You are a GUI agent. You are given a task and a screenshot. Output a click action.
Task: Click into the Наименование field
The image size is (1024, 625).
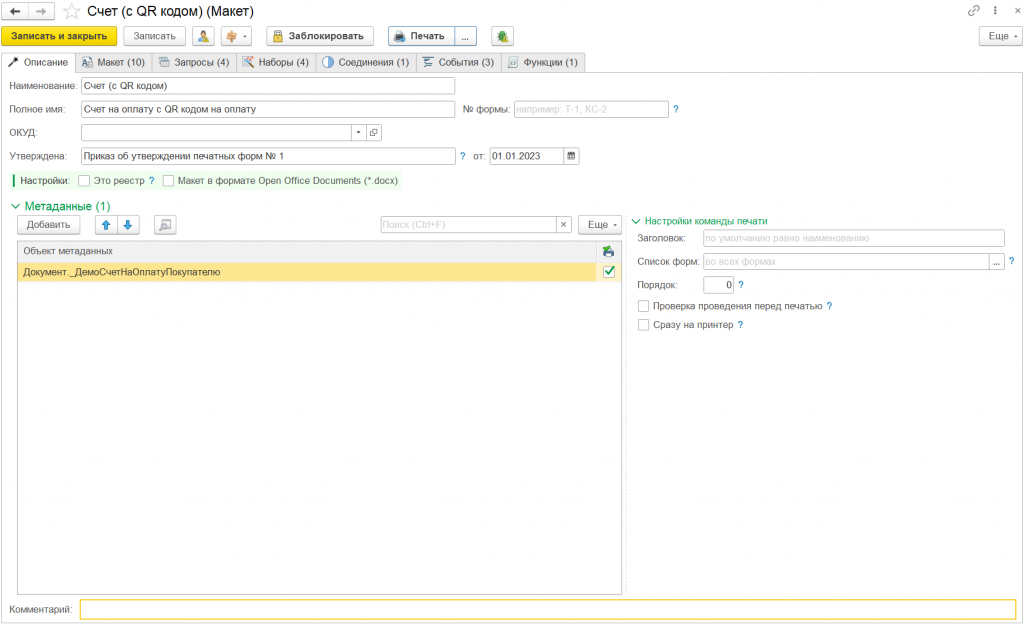point(268,86)
